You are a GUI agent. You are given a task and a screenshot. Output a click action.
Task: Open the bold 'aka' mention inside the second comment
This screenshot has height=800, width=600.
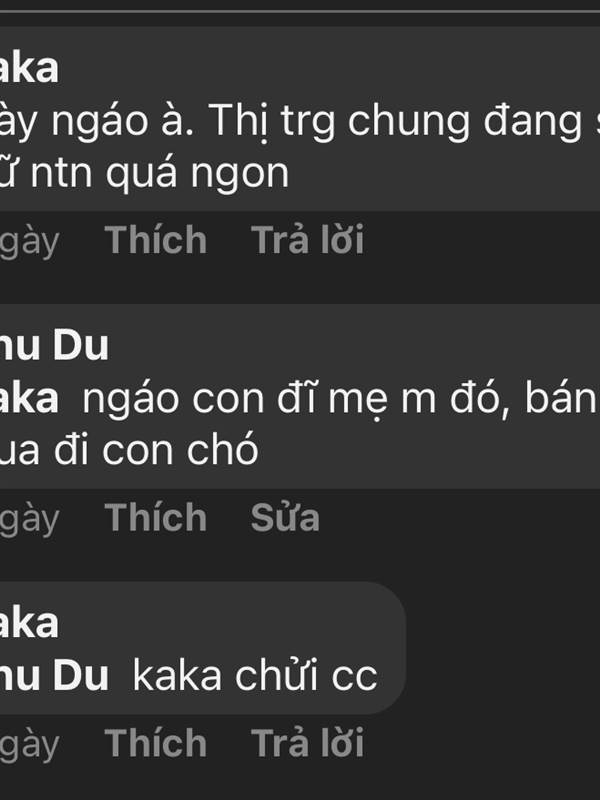coord(29,399)
